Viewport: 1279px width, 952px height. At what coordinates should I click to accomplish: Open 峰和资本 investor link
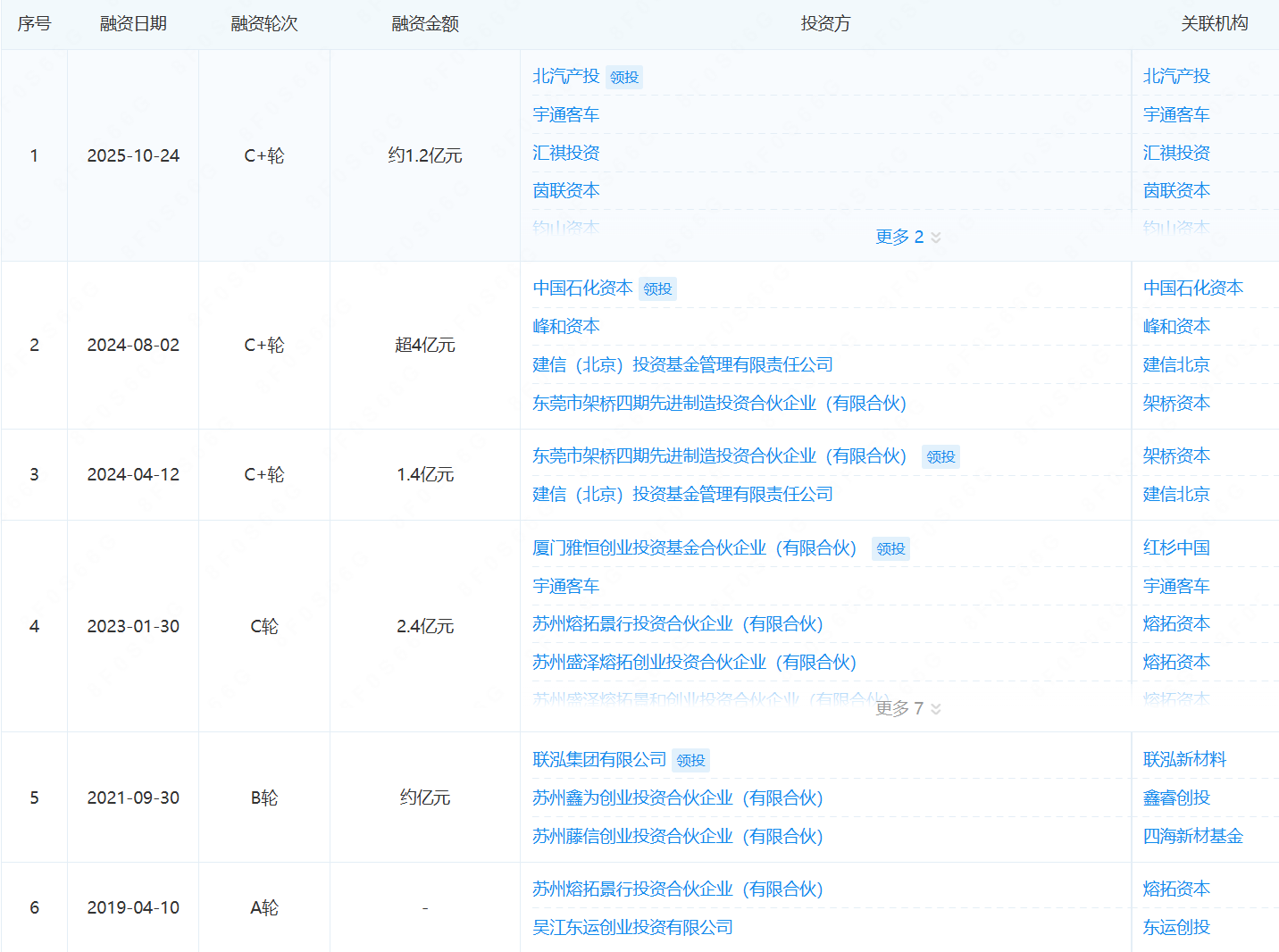565,327
